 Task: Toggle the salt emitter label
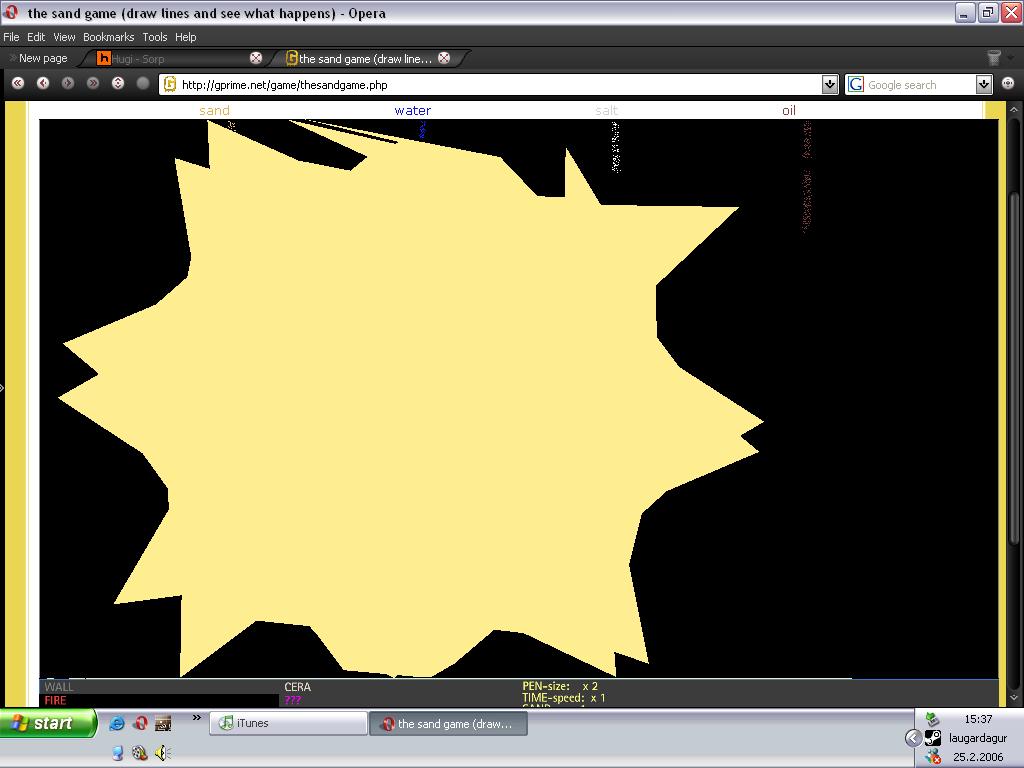607,110
